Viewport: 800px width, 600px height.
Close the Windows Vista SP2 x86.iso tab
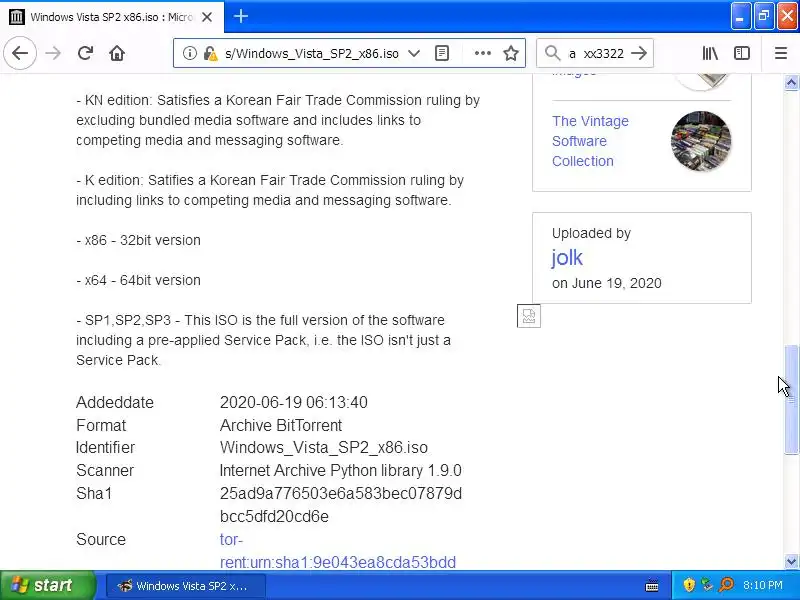(207, 17)
